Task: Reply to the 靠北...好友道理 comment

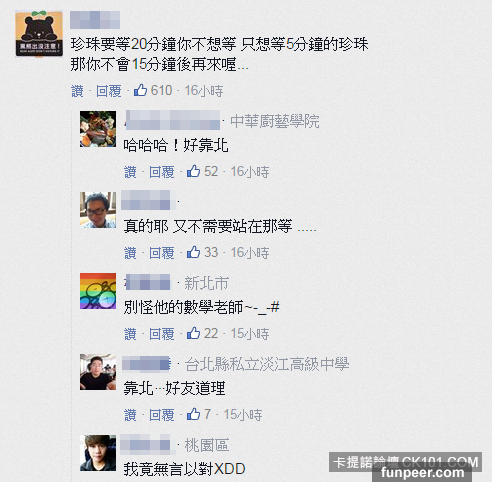Action: pos(162,415)
